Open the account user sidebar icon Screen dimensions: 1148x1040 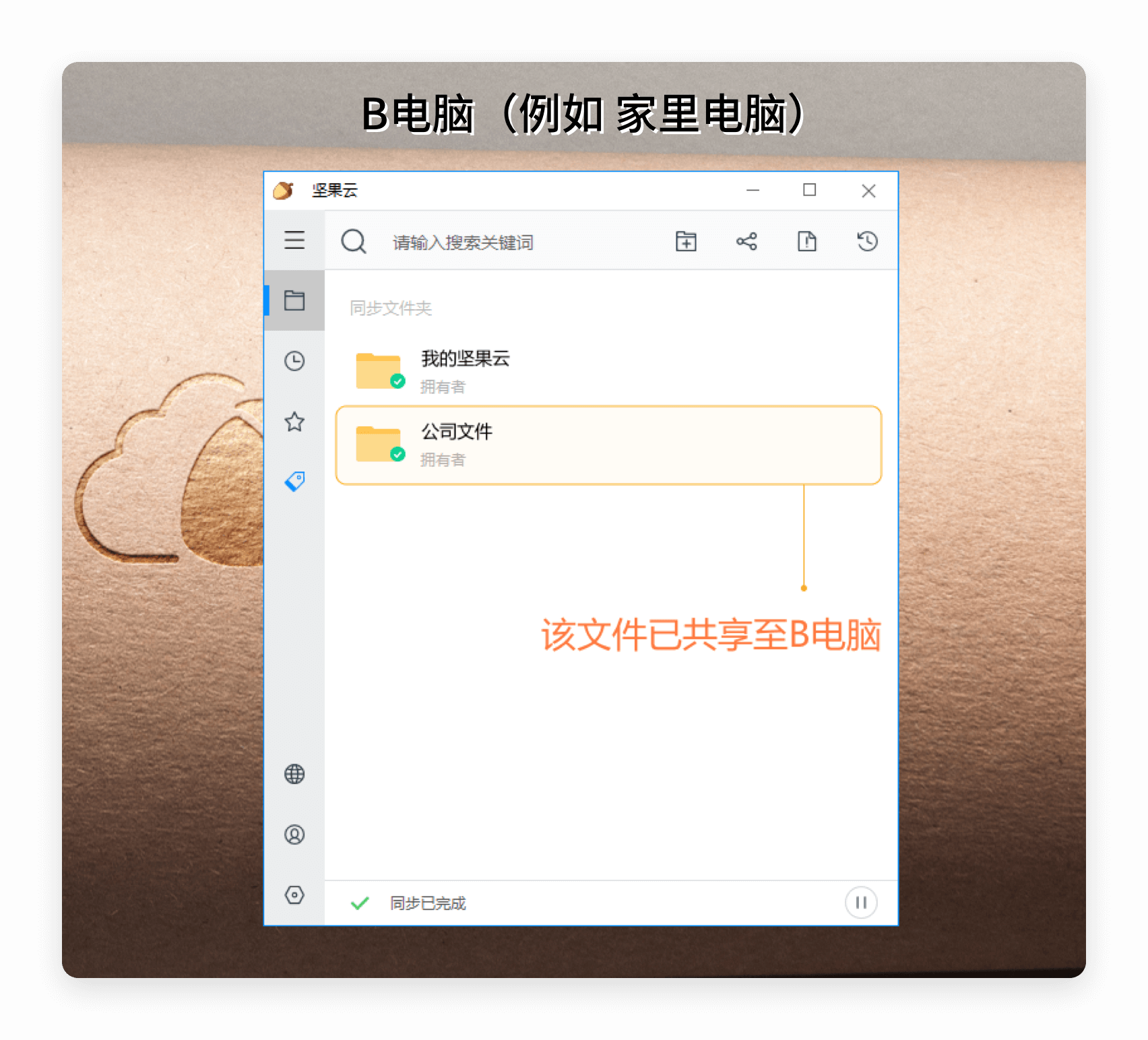294,835
